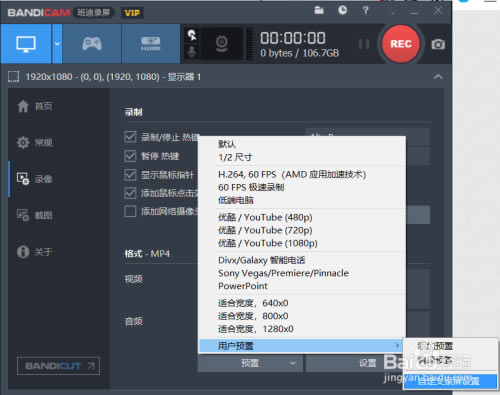Open the screen mode dropdown arrow

57,44
